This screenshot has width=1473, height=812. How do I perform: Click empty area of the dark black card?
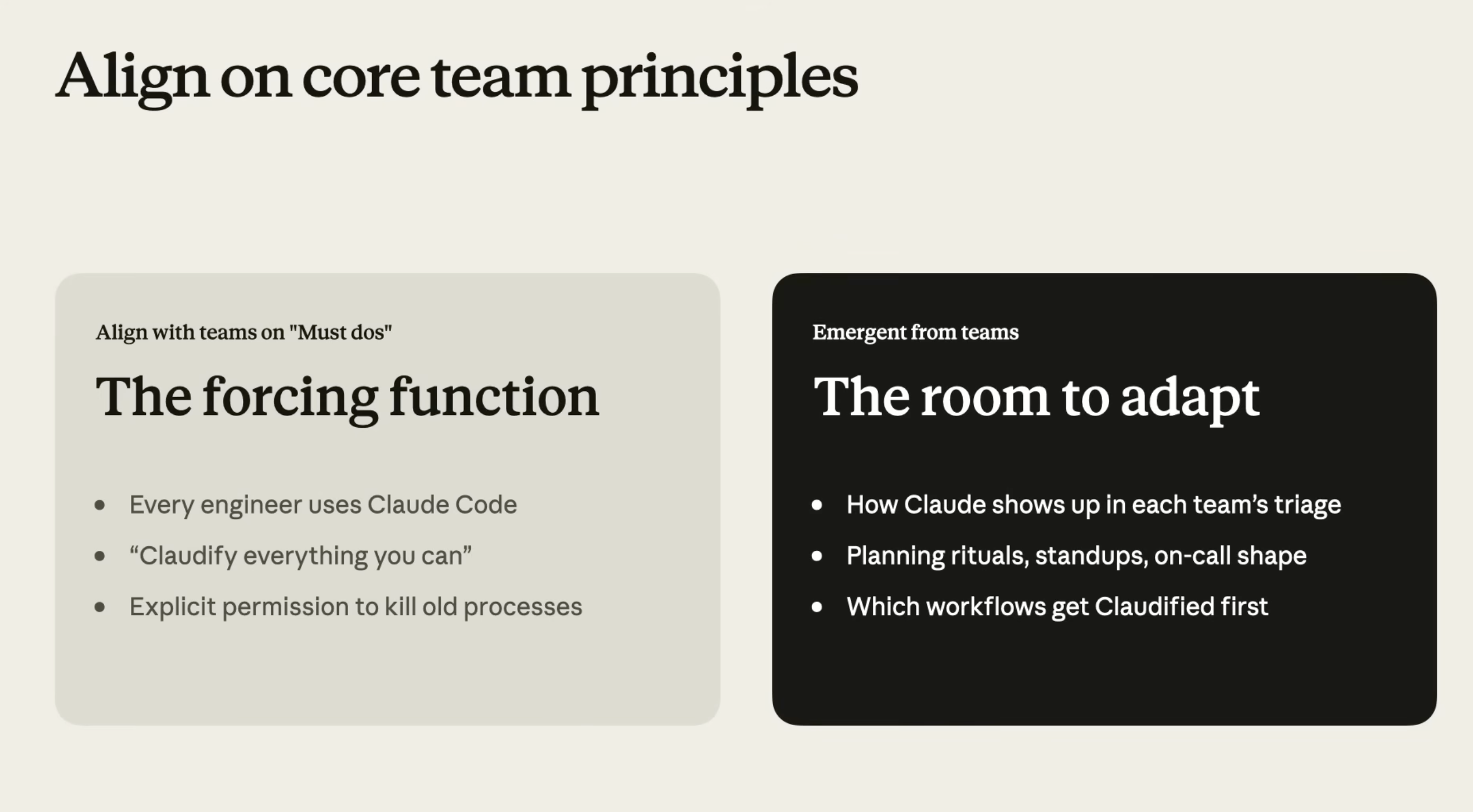pyautogui.click(x=1104, y=674)
